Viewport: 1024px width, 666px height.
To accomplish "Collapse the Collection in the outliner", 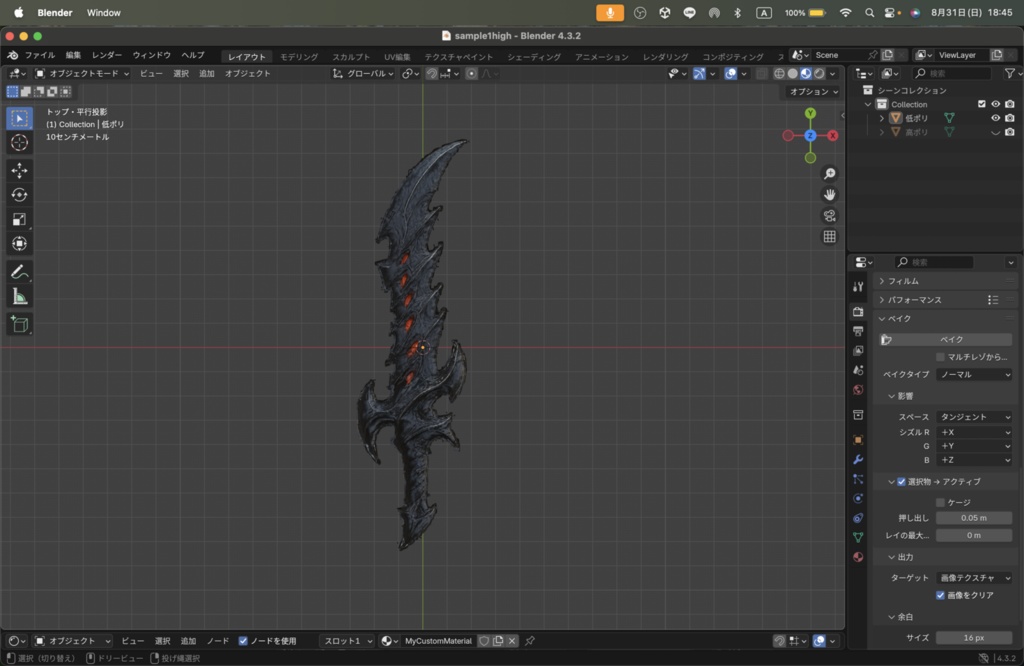I will (x=867, y=103).
